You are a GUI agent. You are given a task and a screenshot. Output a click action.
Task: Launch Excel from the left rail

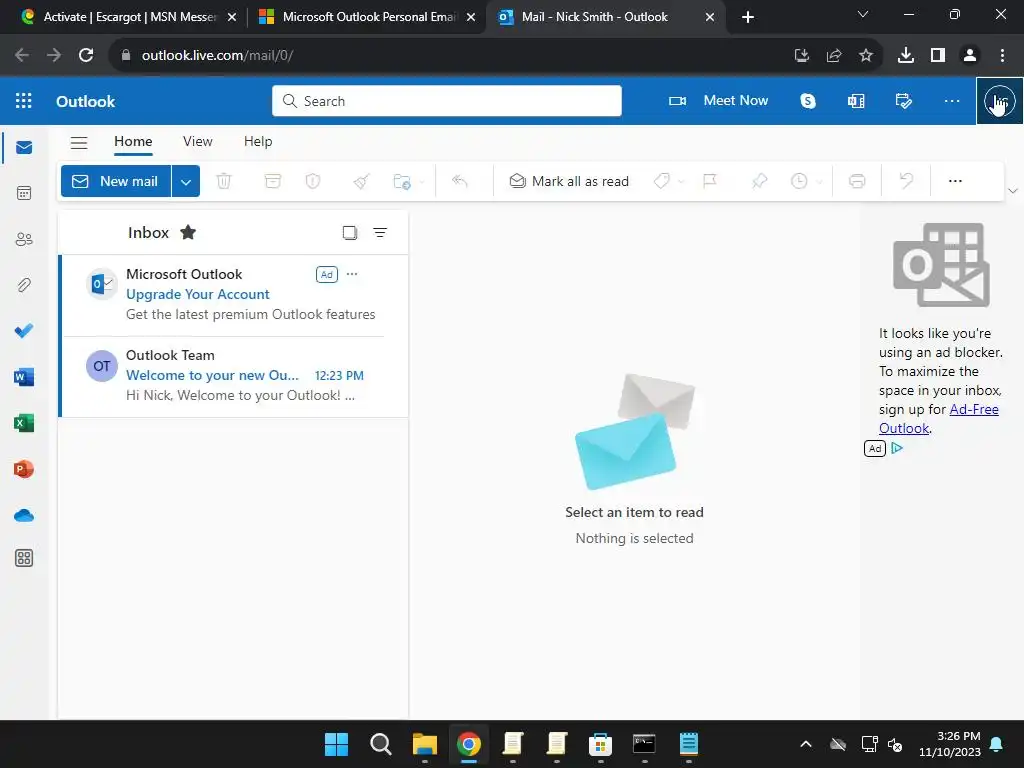pos(24,423)
